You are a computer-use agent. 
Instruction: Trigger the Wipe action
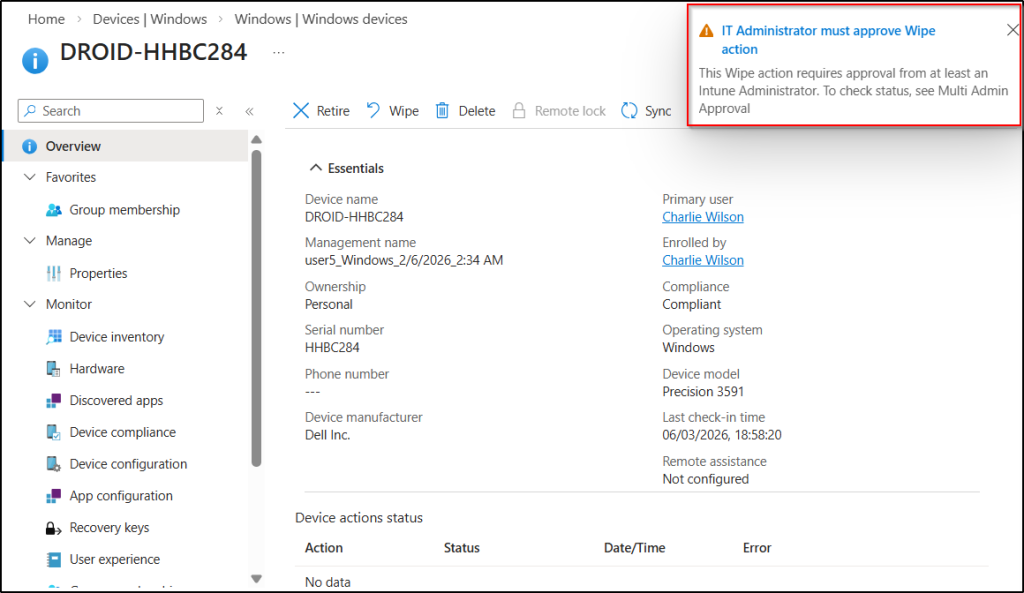click(x=392, y=110)
